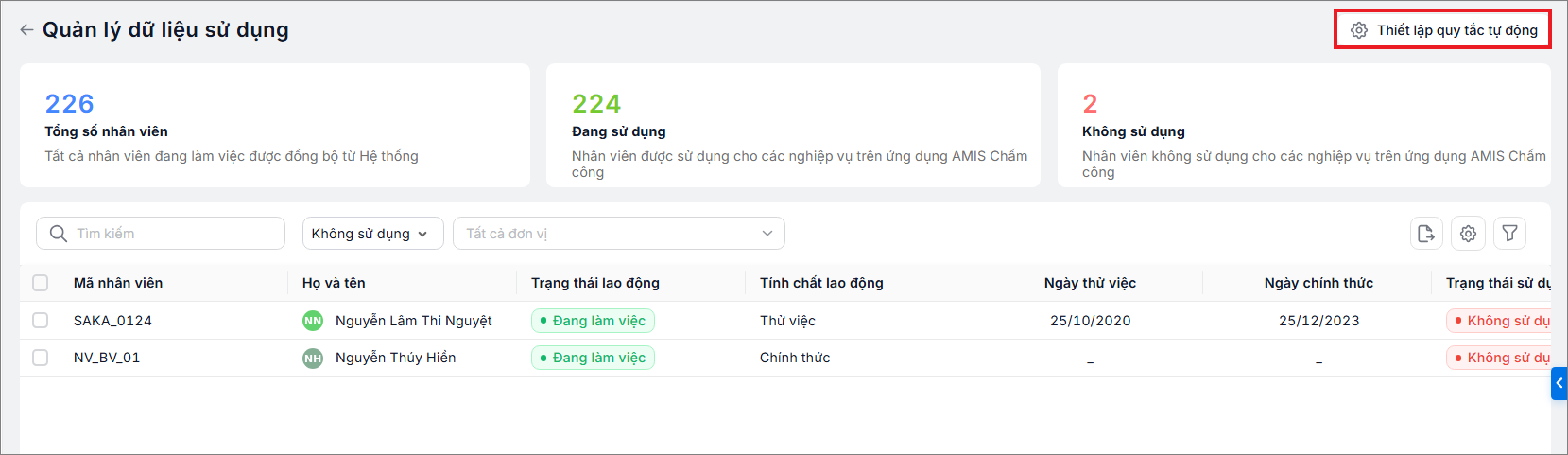This screenshot has height=455, width=1568.
Task: Click the NN avatar of Nguyễn Lâm Thi Nguyệt
Action: click(x=313, y=321)
